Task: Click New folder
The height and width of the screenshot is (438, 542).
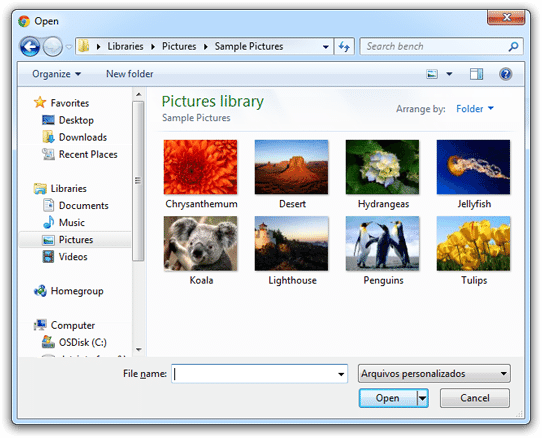Action: pyautogui.click(x=130, y=74)
